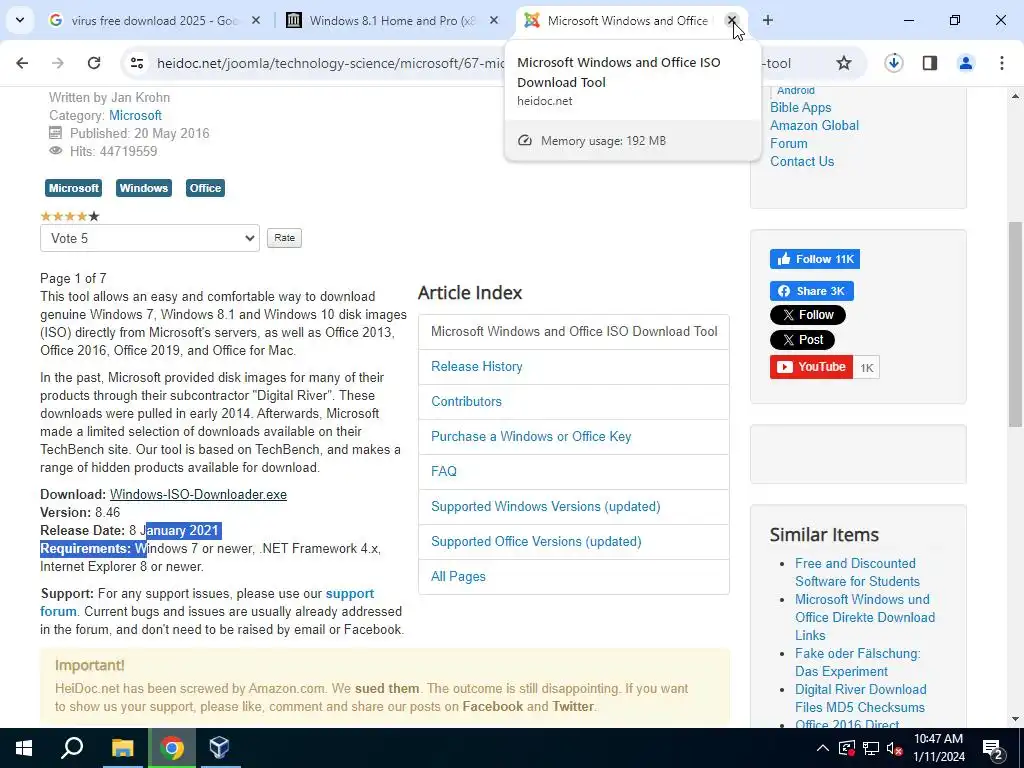
Task: Switch to Chrome taskbar icon
Action: point(172,748)
